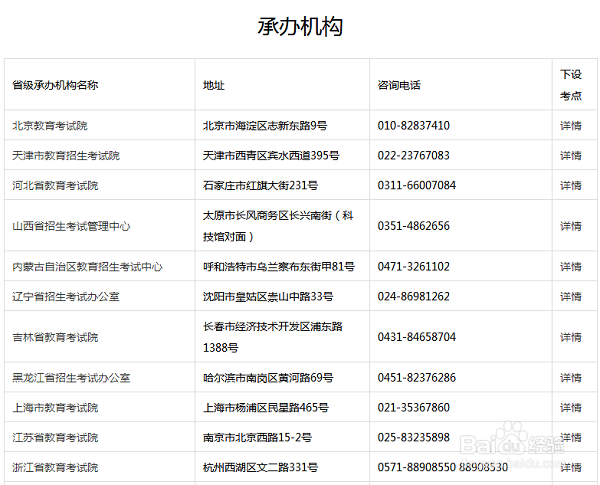Click phone number 0311-66007084
The height and width of the screenshot is (485, 600).
[x=416, y=185]
